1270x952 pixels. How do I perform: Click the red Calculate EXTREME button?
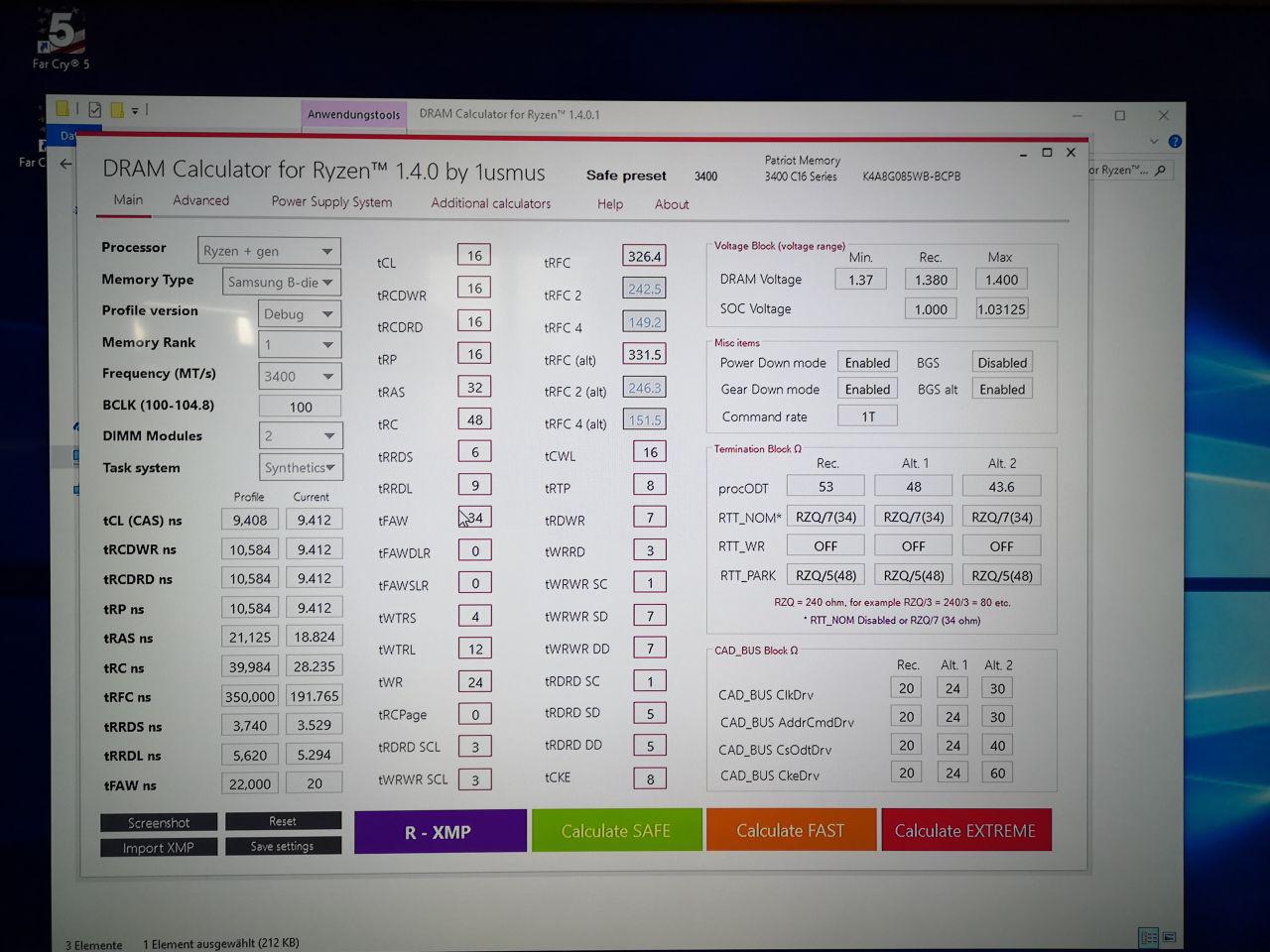coord(965,830)
